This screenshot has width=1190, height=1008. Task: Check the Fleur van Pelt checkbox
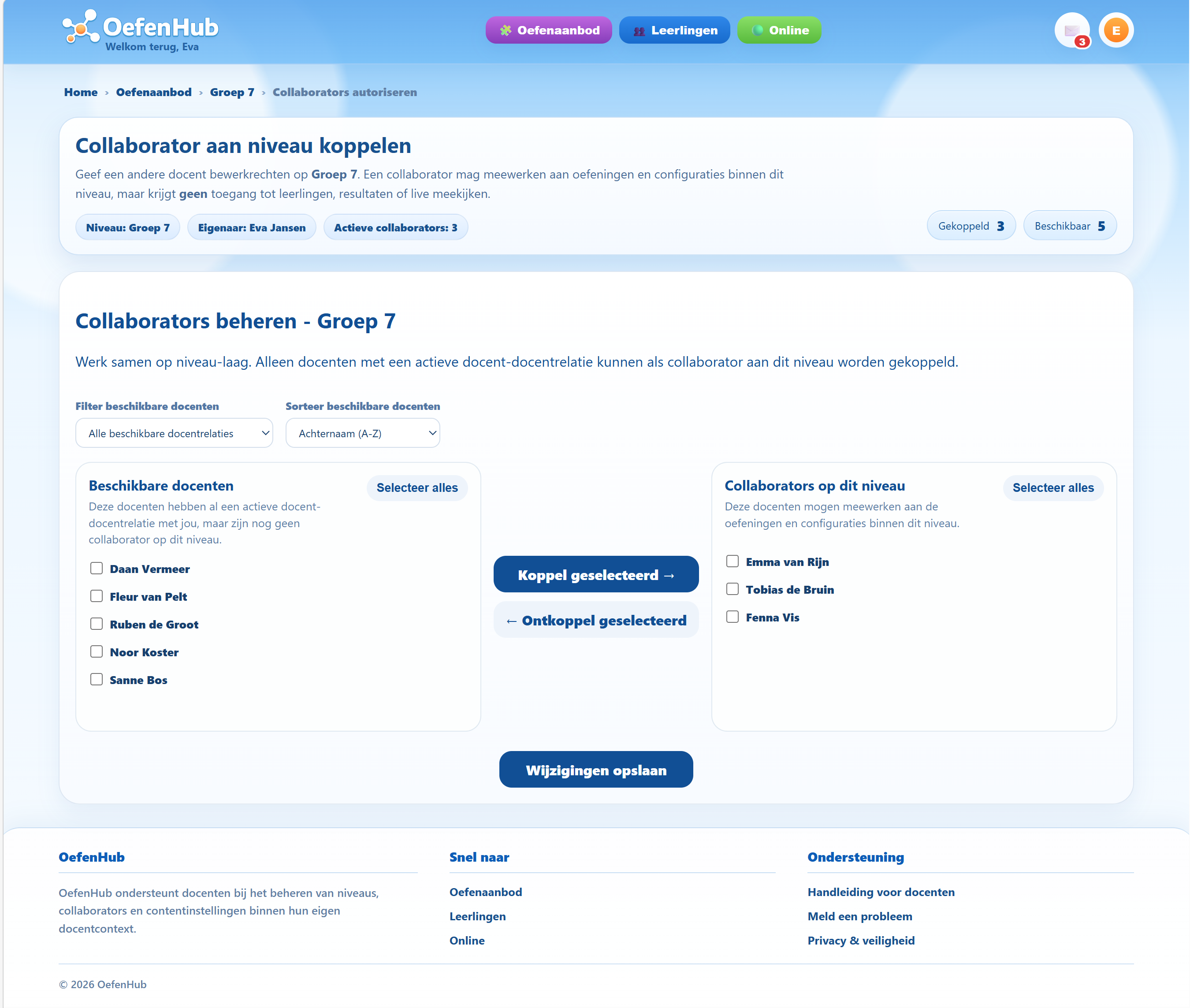pyautogui.click(x=97, y=597)
